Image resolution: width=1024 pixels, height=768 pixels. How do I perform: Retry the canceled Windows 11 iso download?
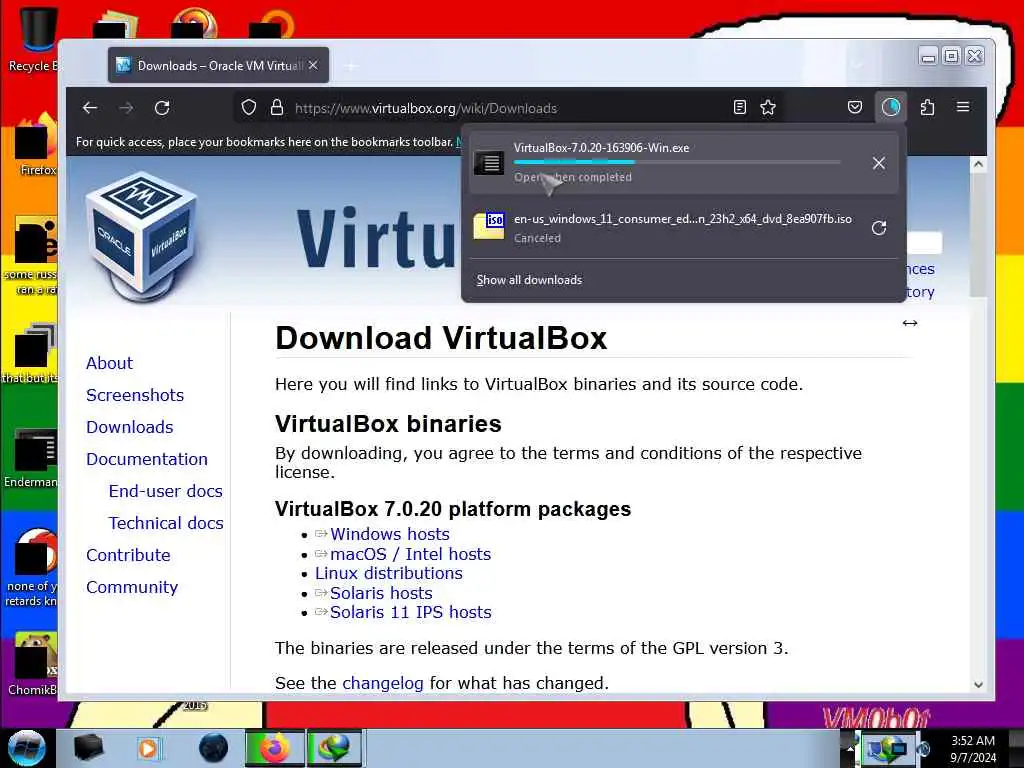coord(879,228)
